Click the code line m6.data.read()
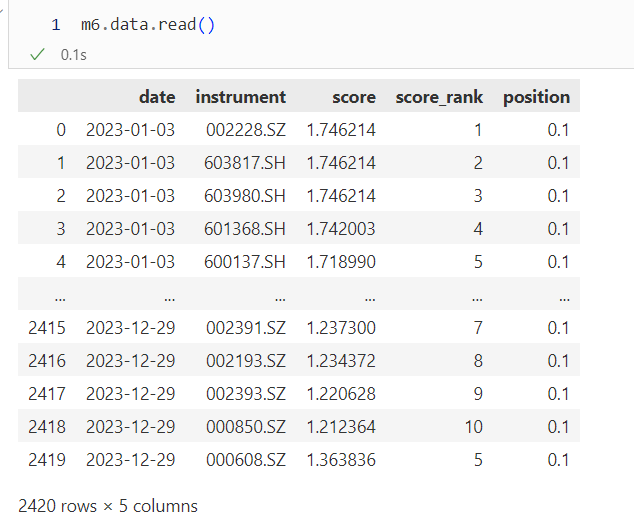Screen dimensions: 634x519 point(147,25)
